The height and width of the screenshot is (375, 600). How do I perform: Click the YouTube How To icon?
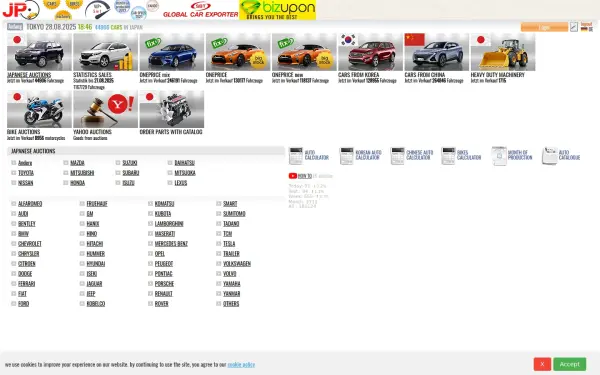pyautogui.click(x=293, y=176)
